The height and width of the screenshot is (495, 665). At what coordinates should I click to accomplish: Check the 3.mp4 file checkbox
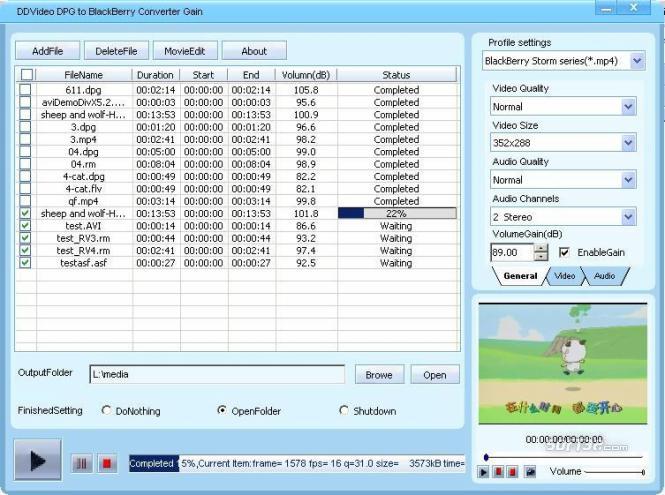click(25, 139)
